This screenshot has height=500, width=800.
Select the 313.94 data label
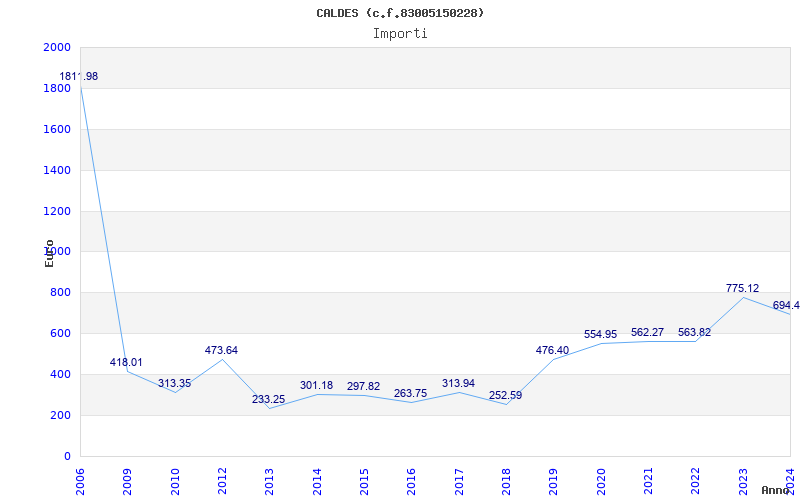pyautogui.click(x=458, y=383)
